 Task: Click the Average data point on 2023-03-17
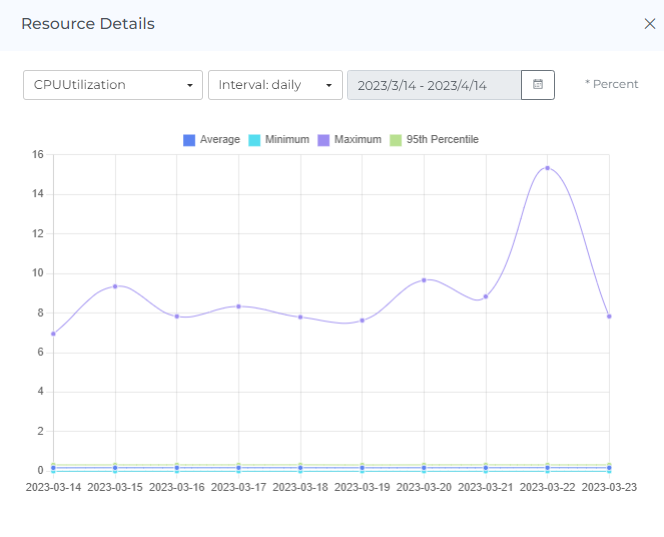pos(238,468)
